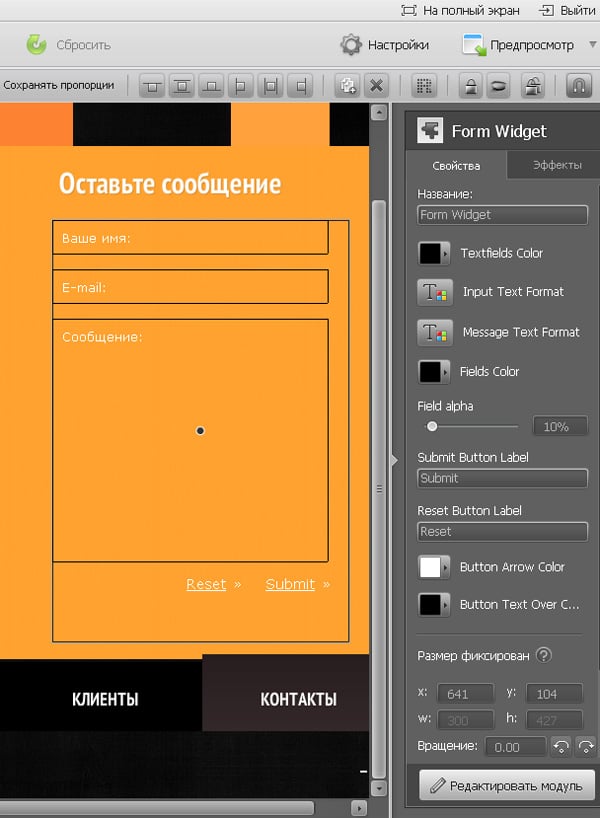This screenshot has height=818, width=600.
Task: Open the Button Arrow Color swatch
Action: click(x=434, y=567)
